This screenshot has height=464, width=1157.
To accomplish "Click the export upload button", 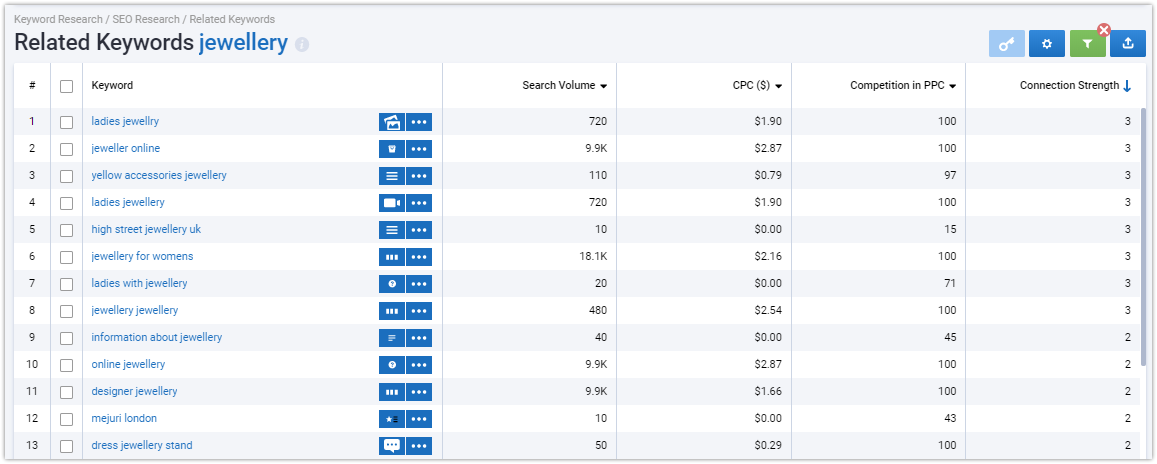I will [1127, 44].
